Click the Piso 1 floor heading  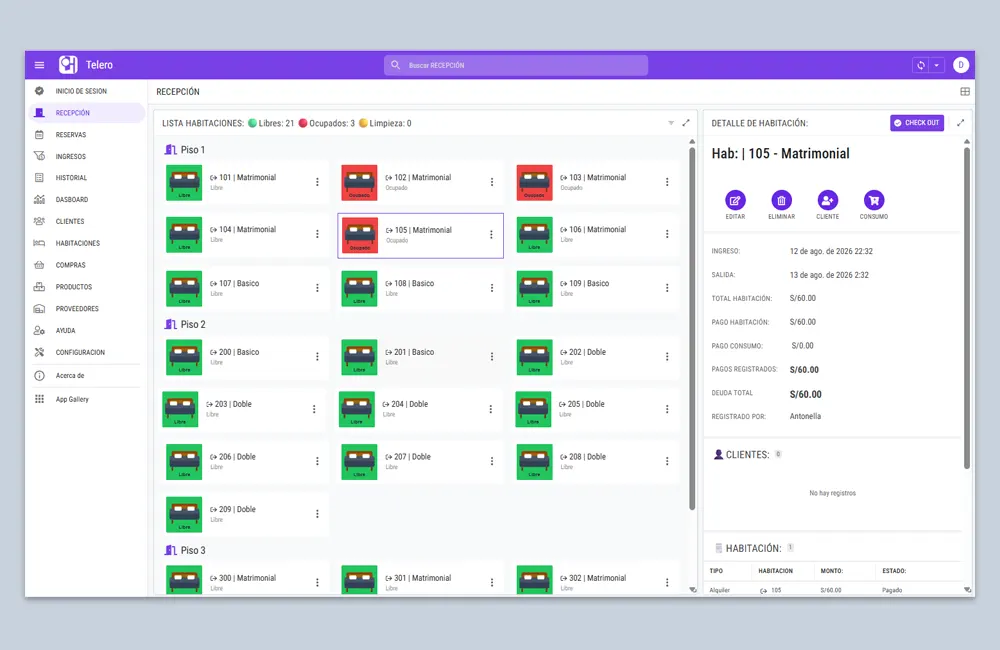click(x=185, y=150)
